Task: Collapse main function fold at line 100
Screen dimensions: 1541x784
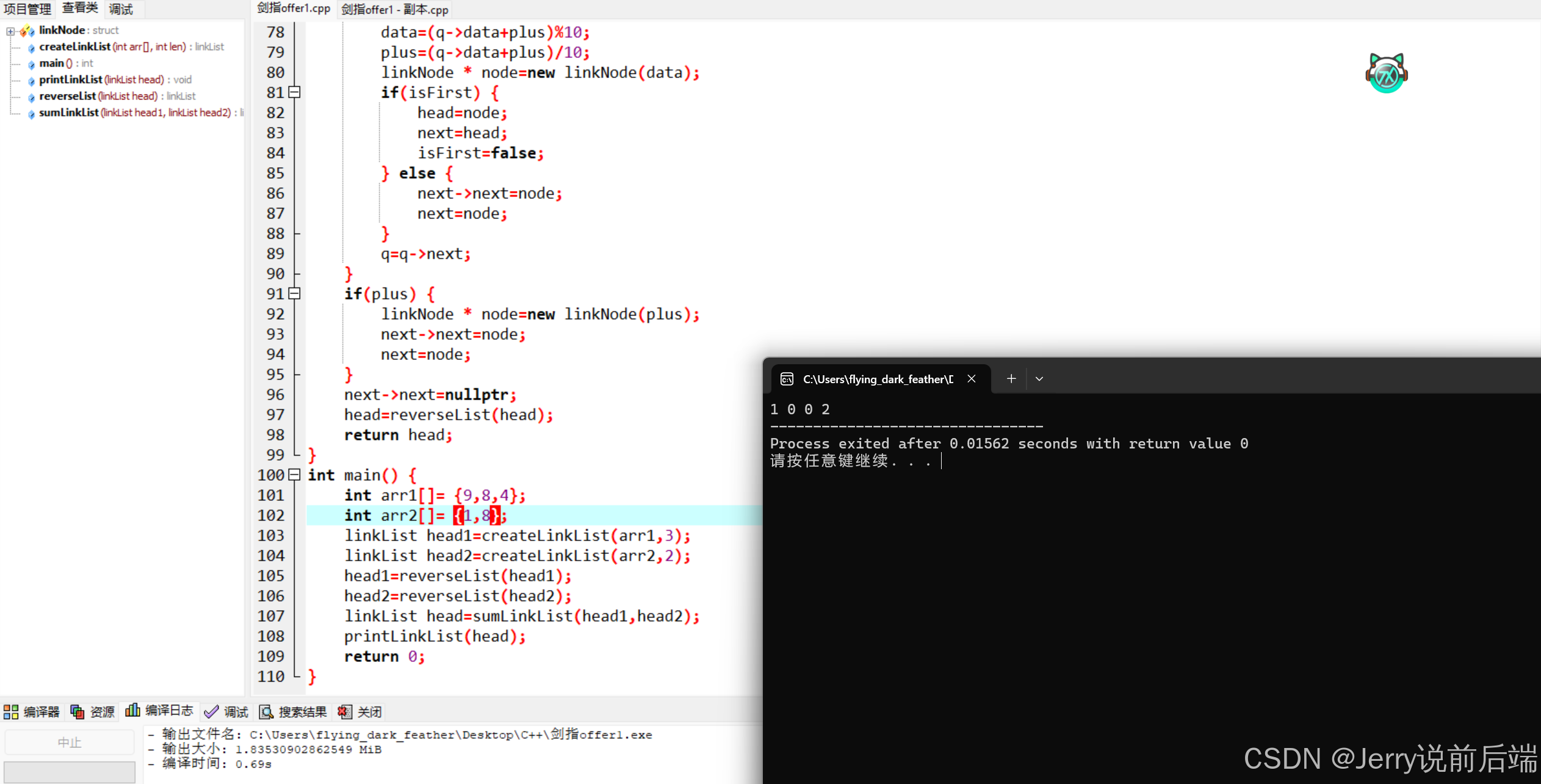Action: tap(295, 475)
